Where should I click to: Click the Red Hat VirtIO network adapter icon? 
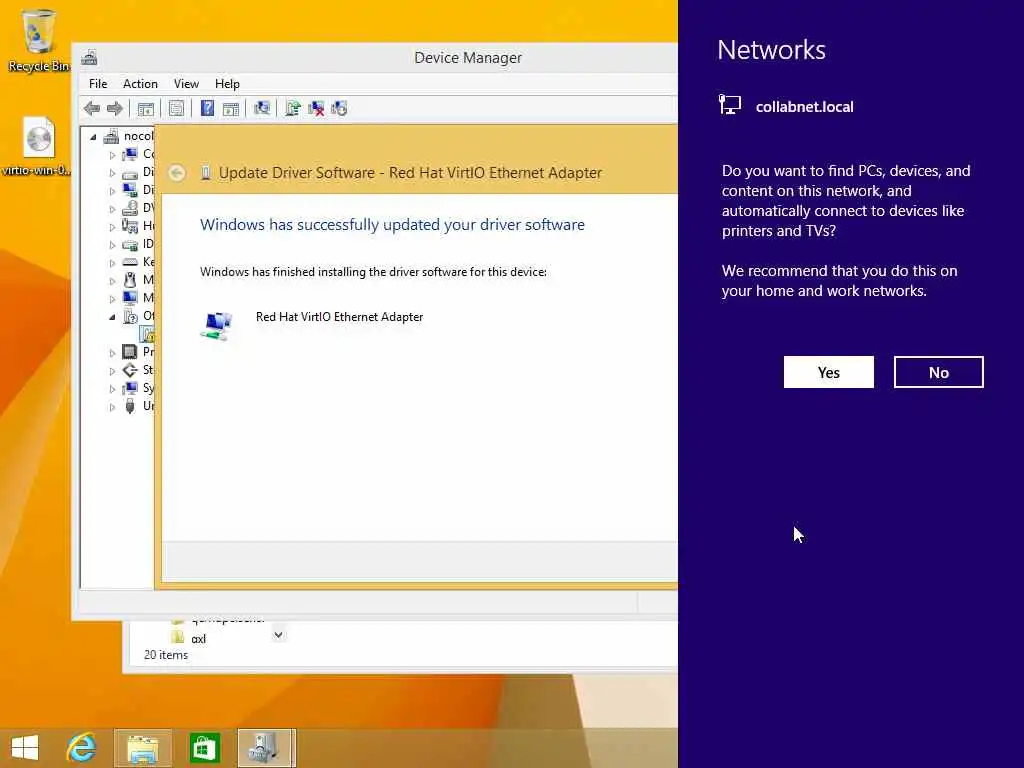[x=217, y=326]
